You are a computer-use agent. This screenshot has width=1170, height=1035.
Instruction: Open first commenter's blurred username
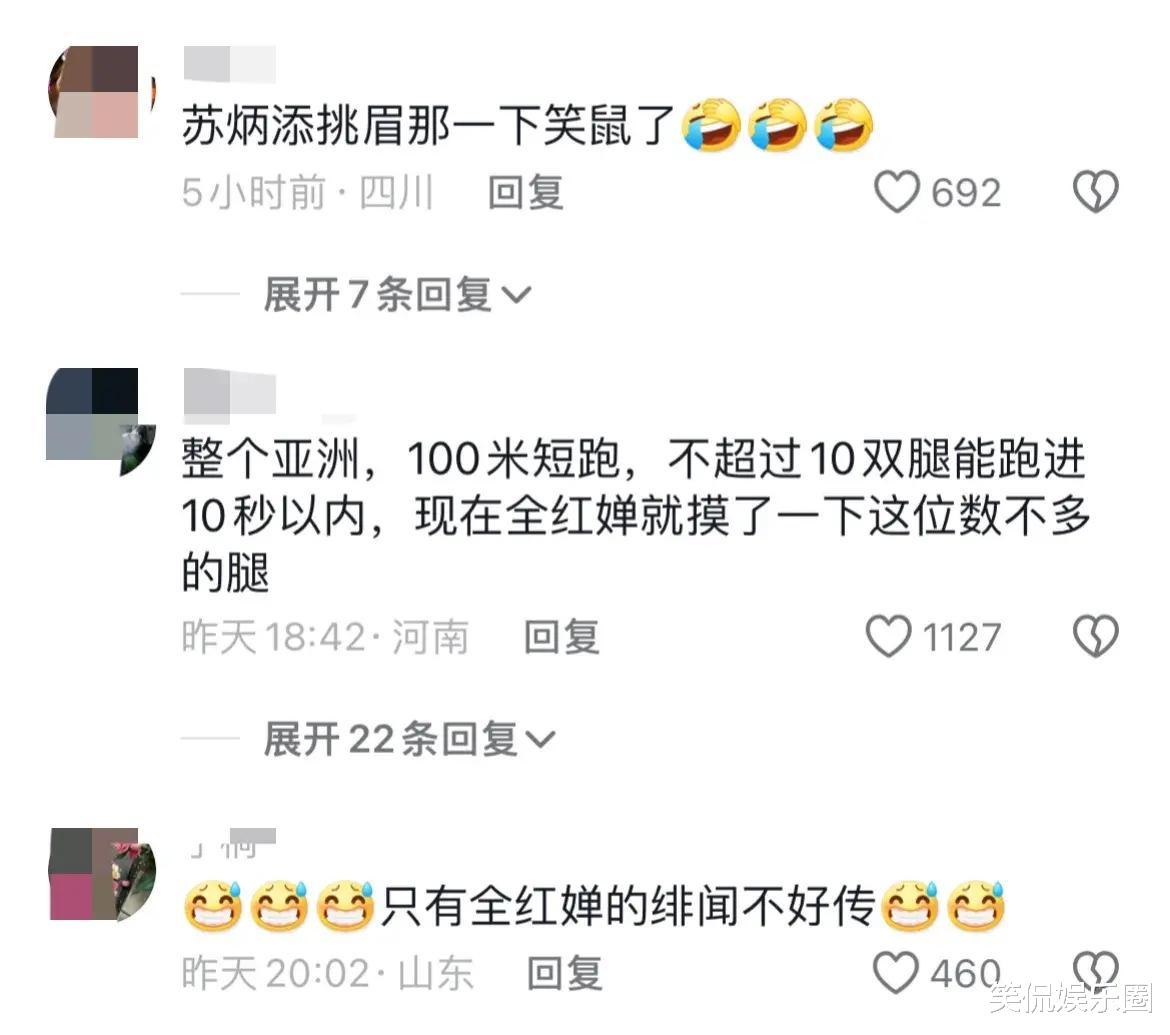click(x=230, y=63)
